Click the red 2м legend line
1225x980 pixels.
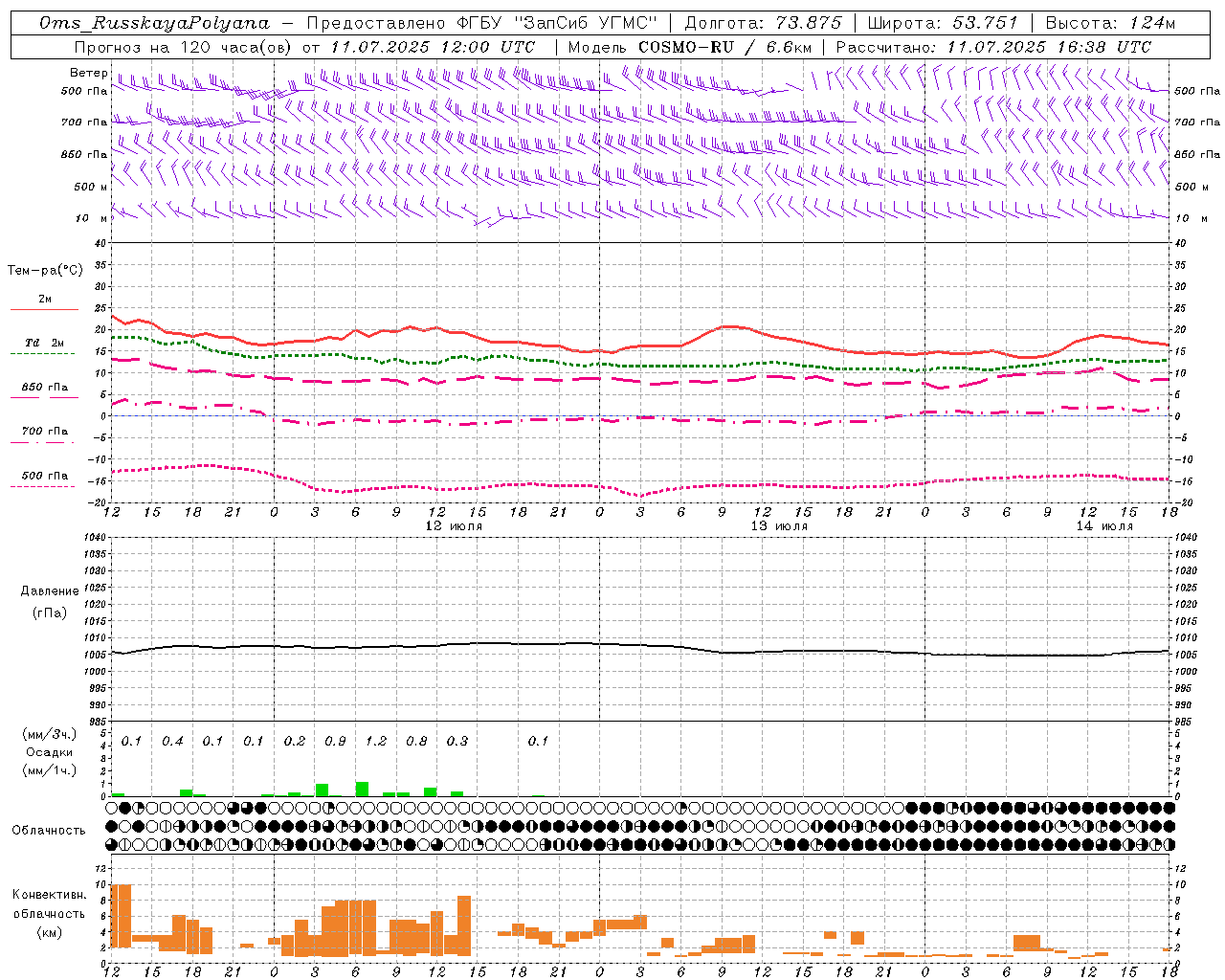pos(44,310)
